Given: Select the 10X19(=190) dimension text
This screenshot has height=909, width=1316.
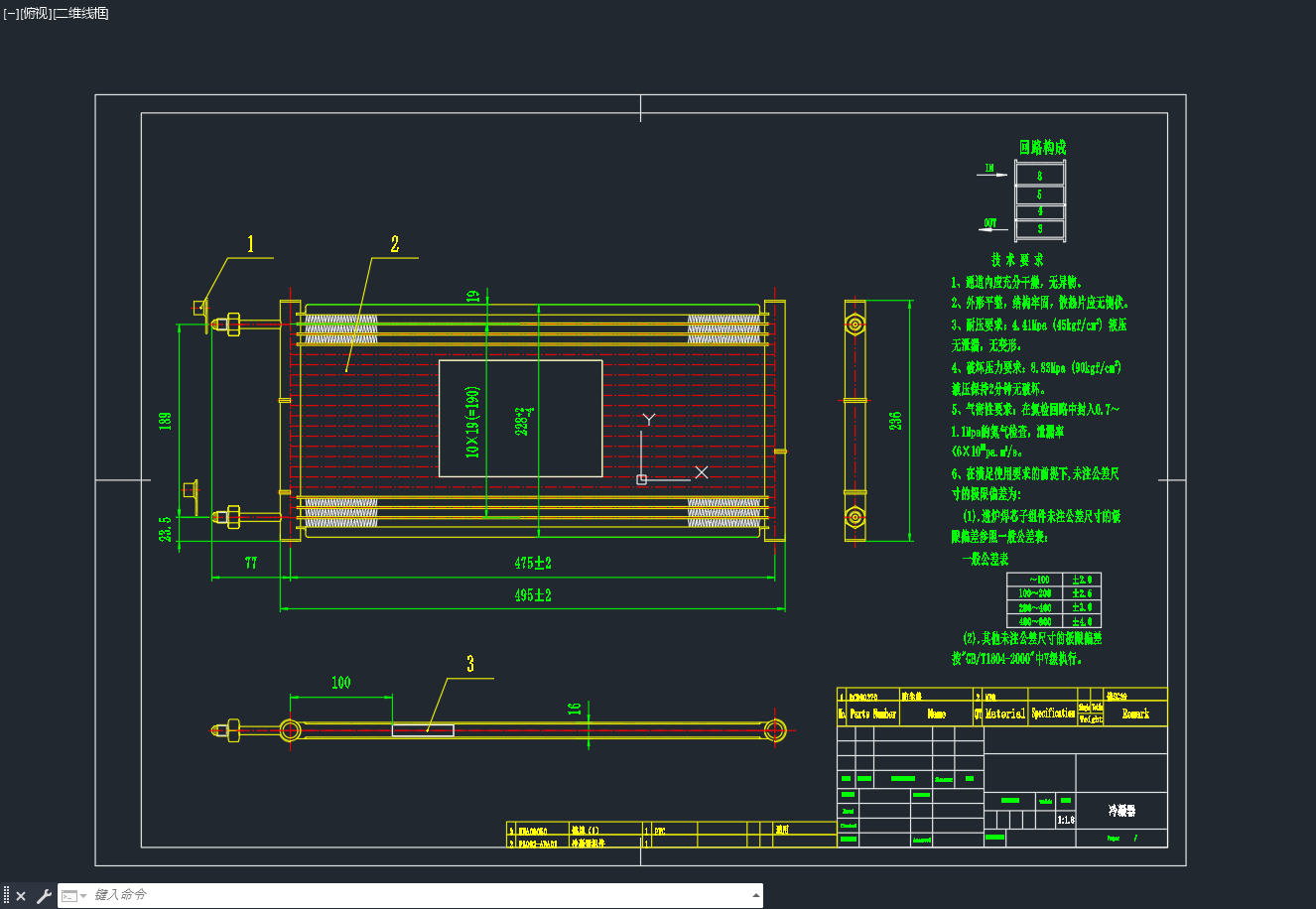Looking at the screenshot, I should [x=473, y=422].
